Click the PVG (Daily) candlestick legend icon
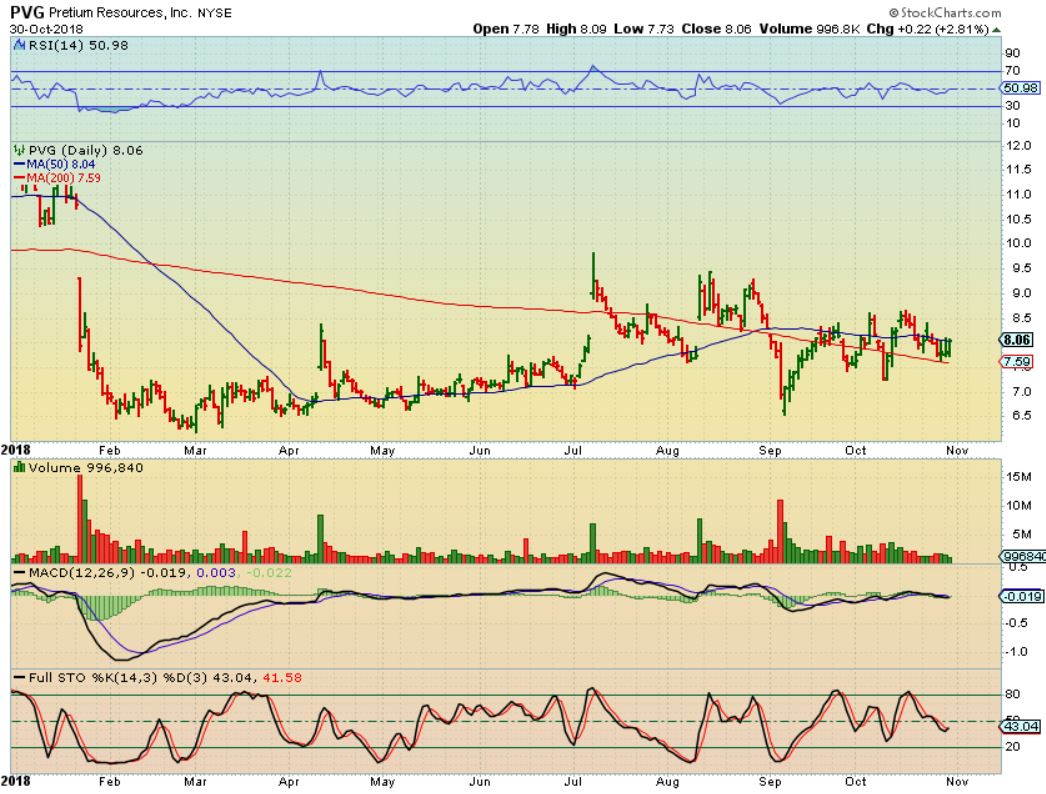This screenshot has height=794, width=1046. (x=19, y=152)
